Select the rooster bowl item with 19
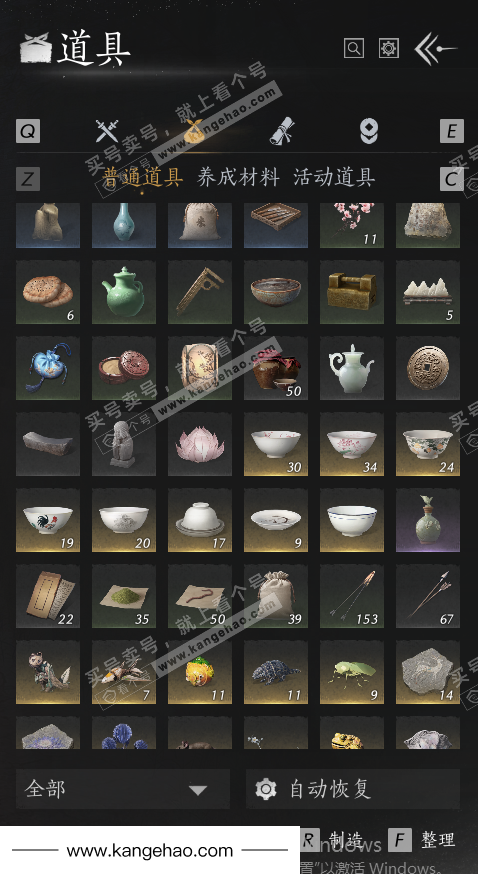Screen dimensions: 478x874 coord(48,520)
